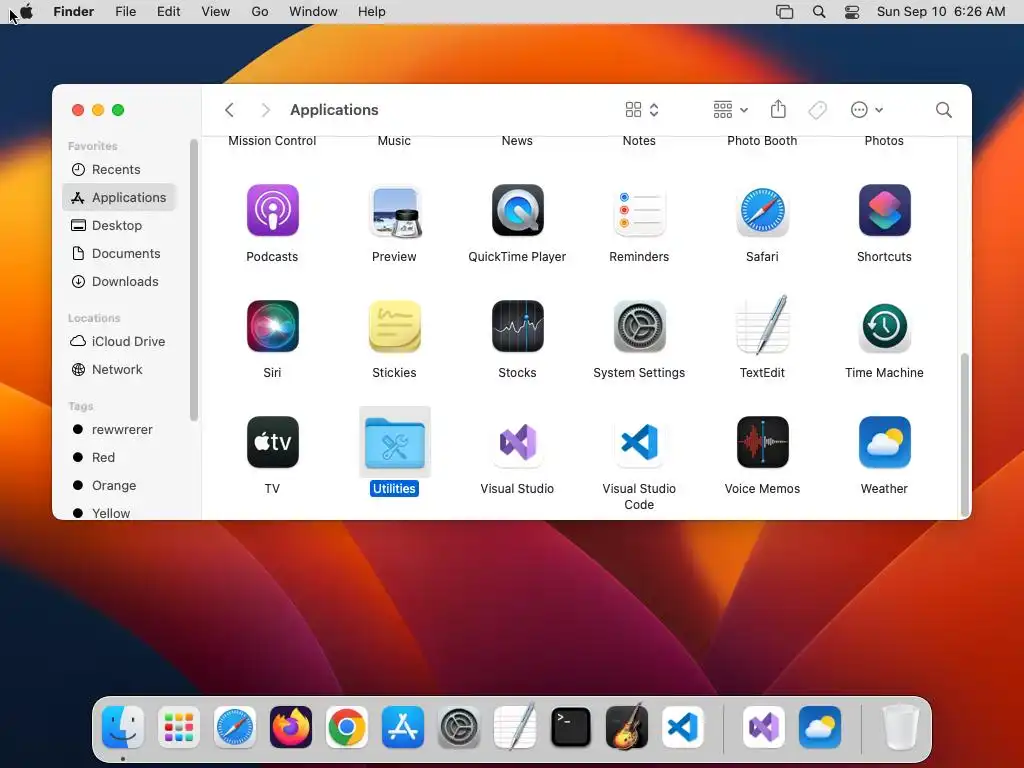Launch Firefox from the Dock
Screen dimensions: 1024x768
click(x=291, y=727)
